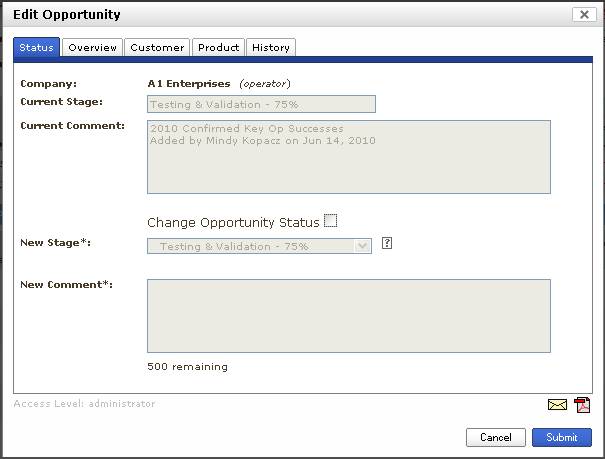Click the Access Level administrator text
Image resolution: width=605 pixels, height=459 pixels.
click(84, 404)
